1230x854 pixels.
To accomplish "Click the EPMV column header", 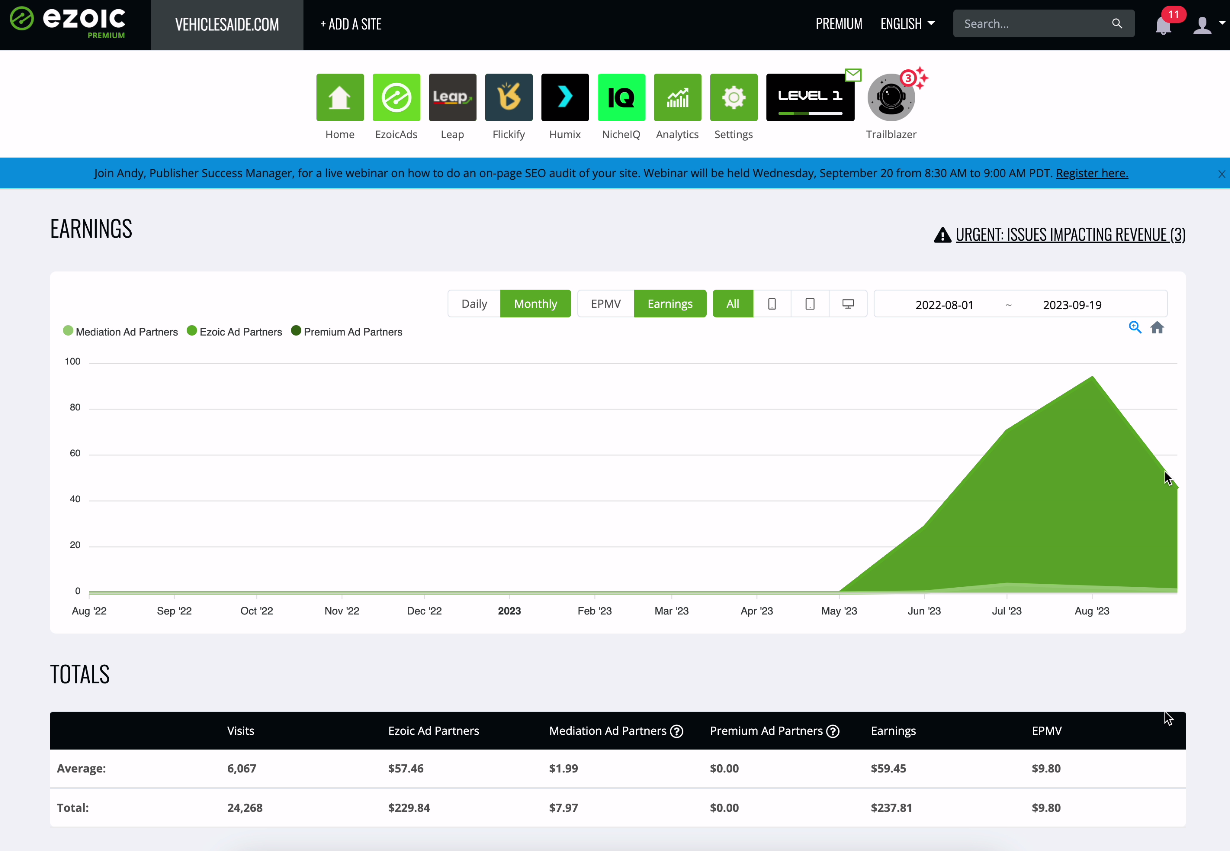I will click(1047, 731).
